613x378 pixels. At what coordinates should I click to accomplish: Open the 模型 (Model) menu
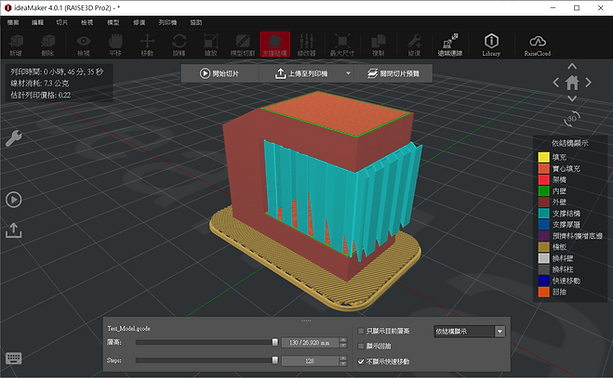click(113, 22)
